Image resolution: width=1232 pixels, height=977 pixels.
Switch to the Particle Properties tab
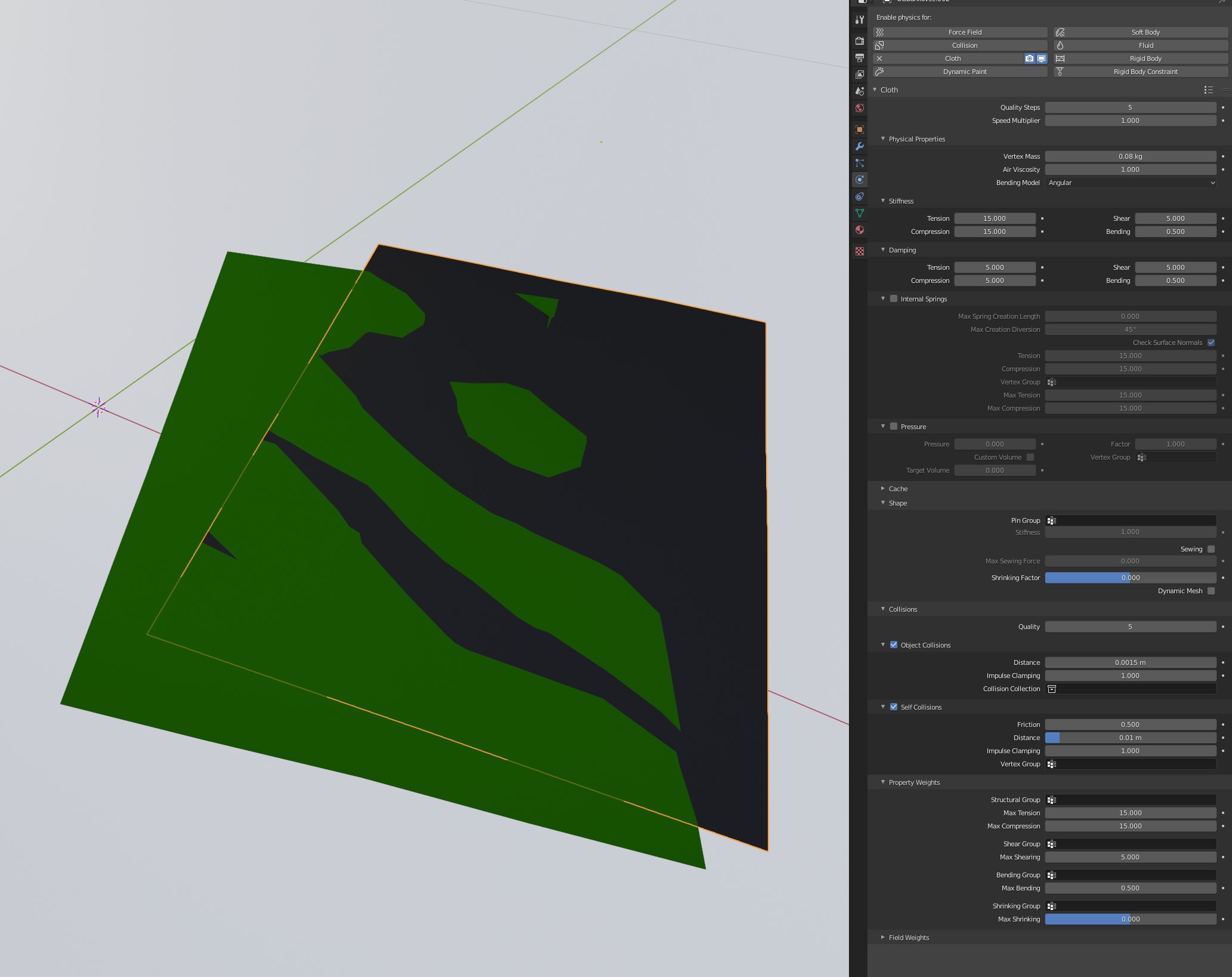[x=859, y=163]
